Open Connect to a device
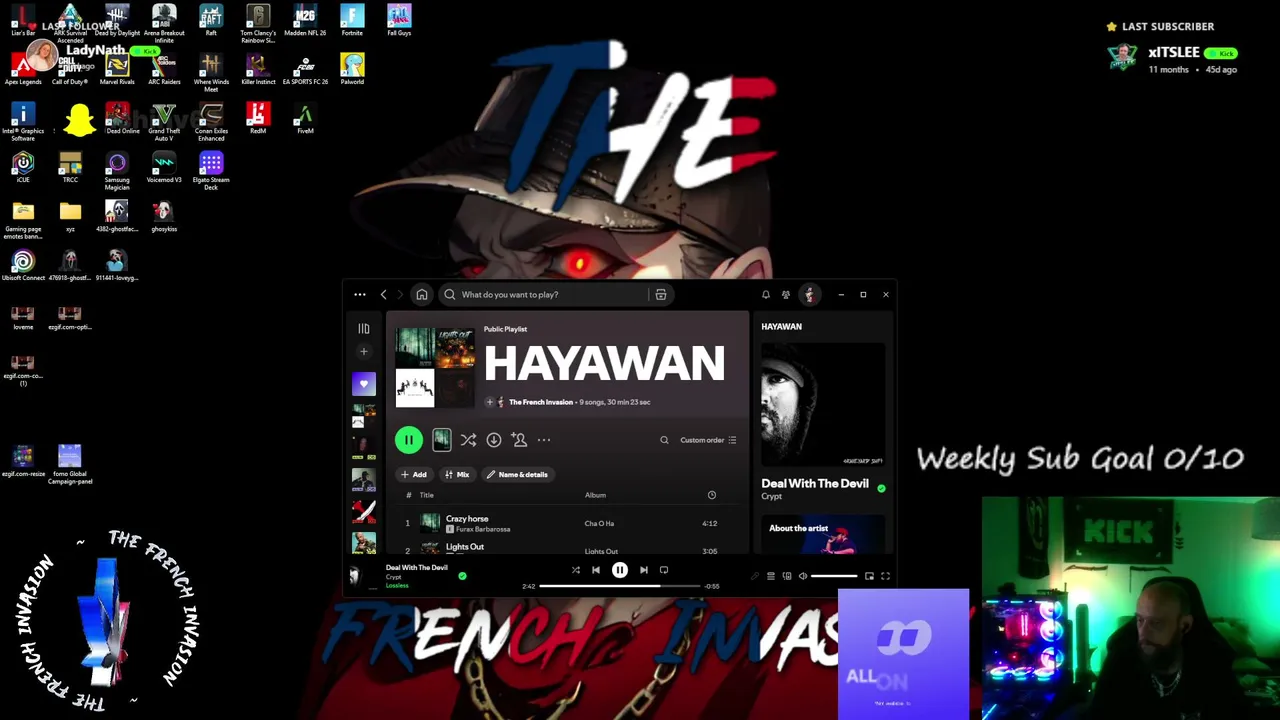 tap(787, 576)
